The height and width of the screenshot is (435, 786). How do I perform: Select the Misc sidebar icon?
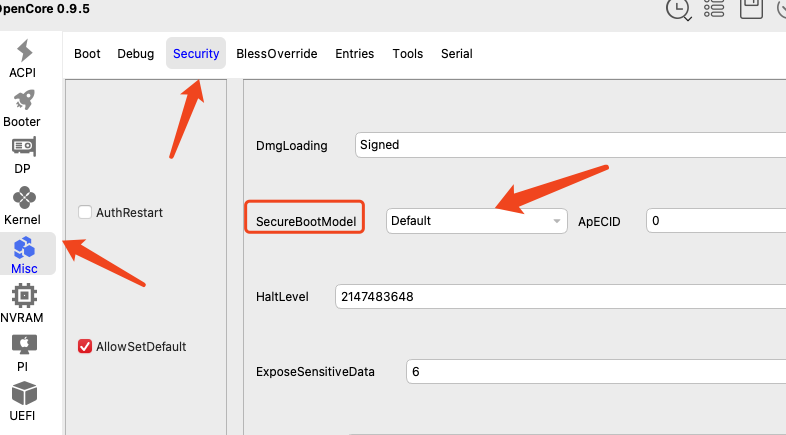(x=24, y=255)
